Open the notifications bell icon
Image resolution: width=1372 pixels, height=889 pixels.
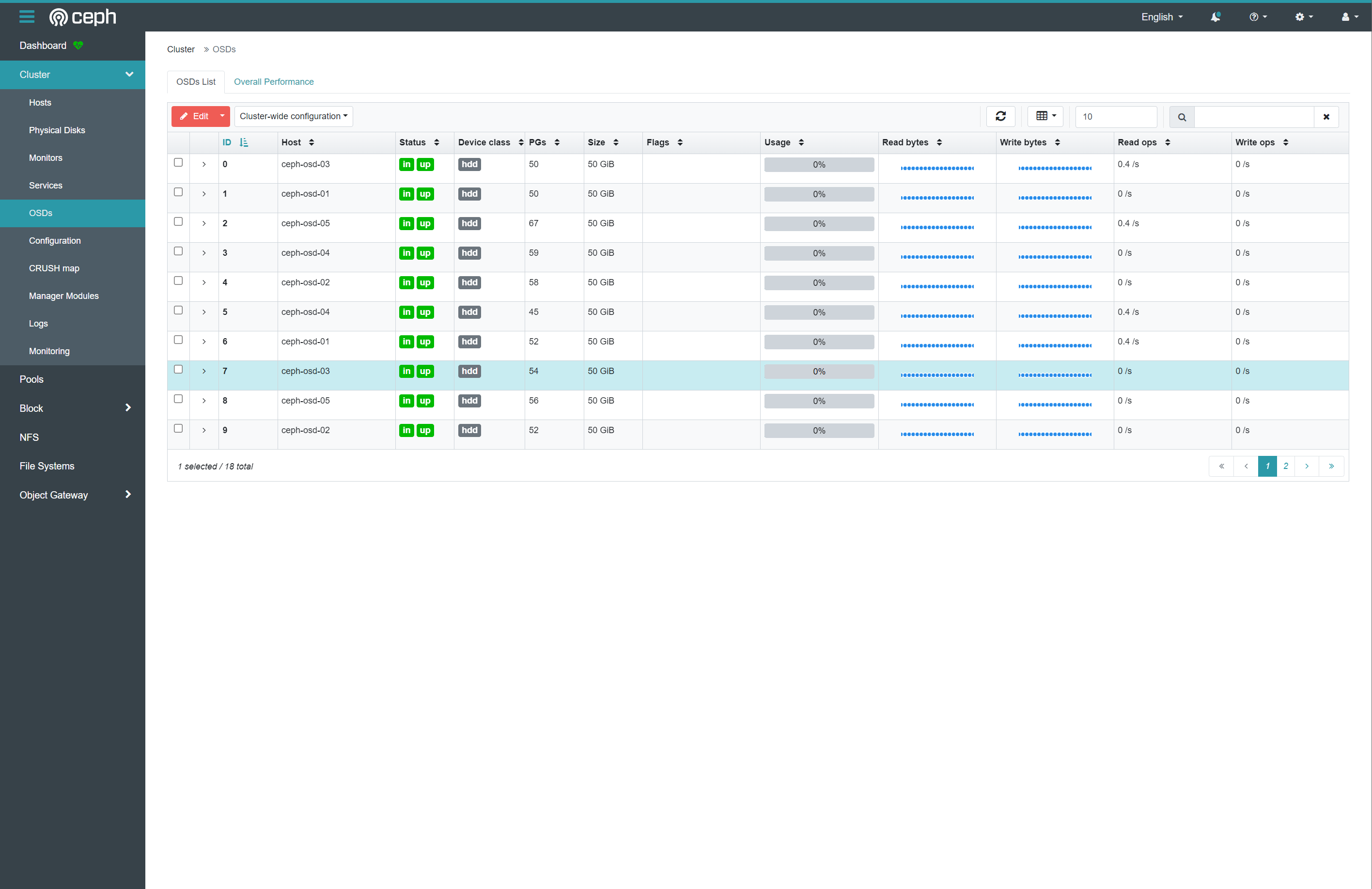tap(1215, 17)
